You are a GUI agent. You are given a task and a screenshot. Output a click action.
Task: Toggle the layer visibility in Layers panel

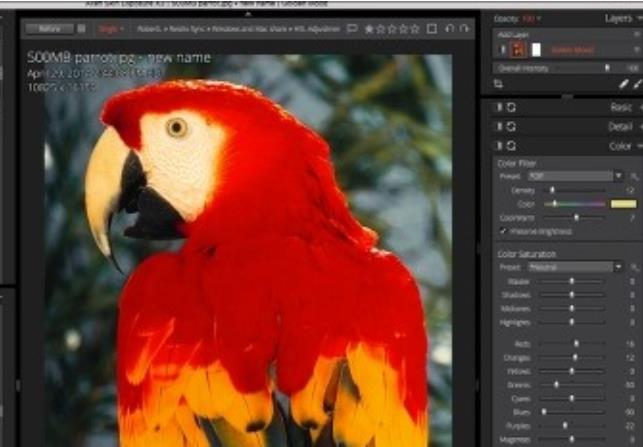[x=502, y=50]
